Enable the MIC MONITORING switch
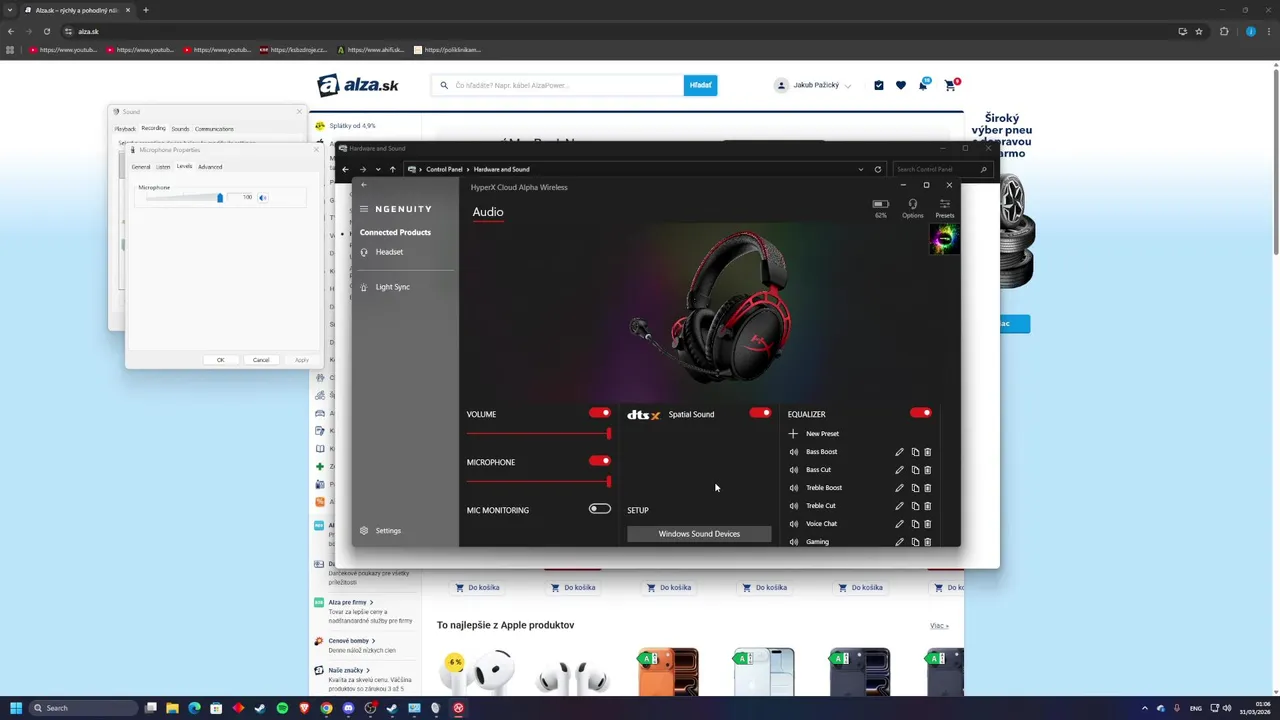Image resolution: width=1280 pixels, height=720 pixels. [x=600, y=508]
